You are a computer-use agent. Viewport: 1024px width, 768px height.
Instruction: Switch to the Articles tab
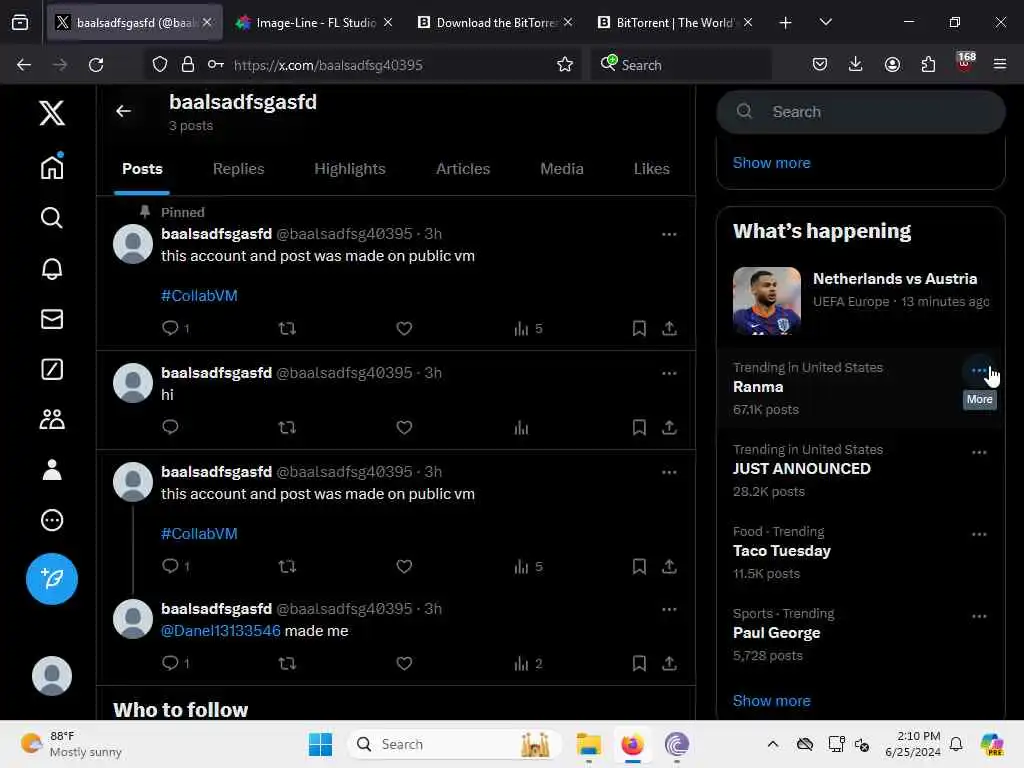(462, 168)
